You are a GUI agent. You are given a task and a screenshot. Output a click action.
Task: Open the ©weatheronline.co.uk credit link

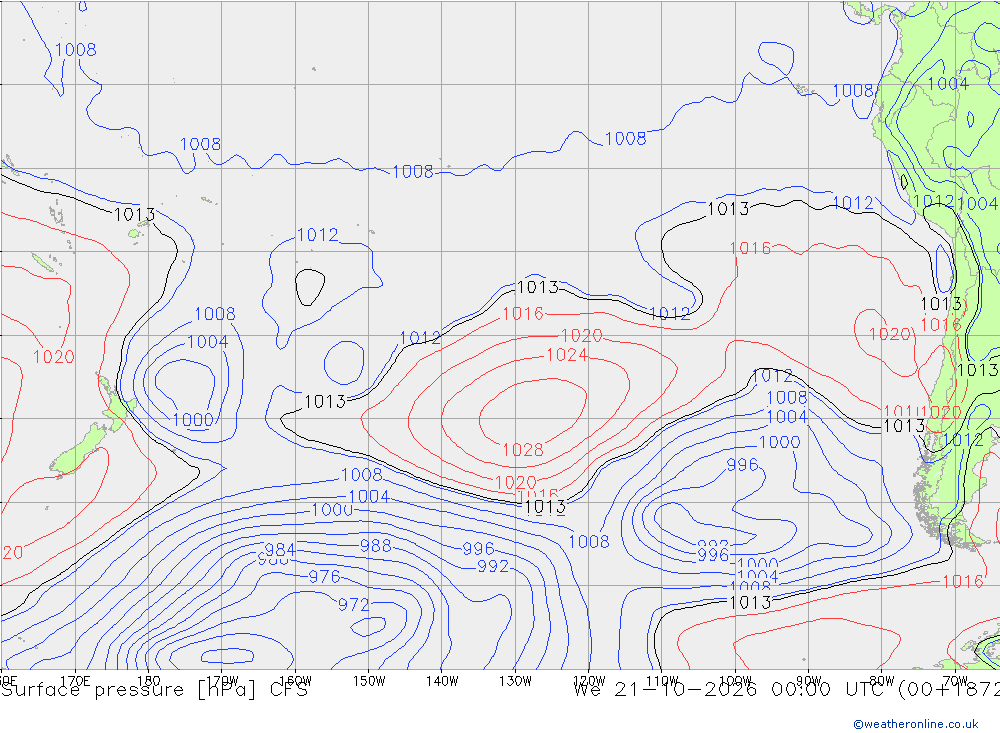[x=916, y=724]
